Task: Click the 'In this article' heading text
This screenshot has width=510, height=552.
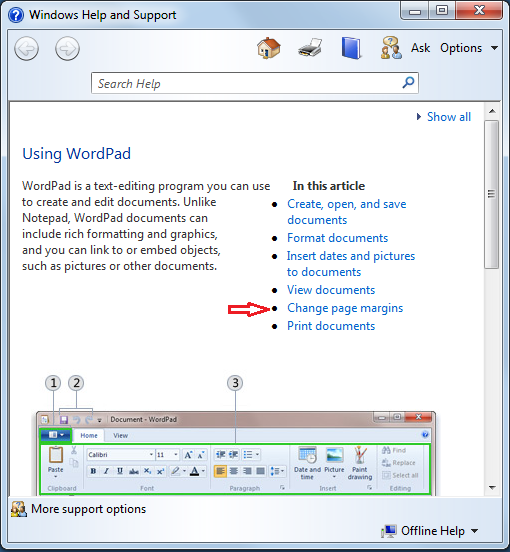Action: tap(329, 186)
